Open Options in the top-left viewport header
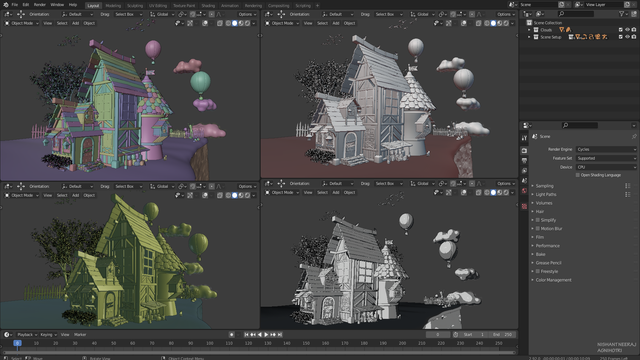Image resolution: width=640 pixels, height=360 pixels. pos(247,14)
